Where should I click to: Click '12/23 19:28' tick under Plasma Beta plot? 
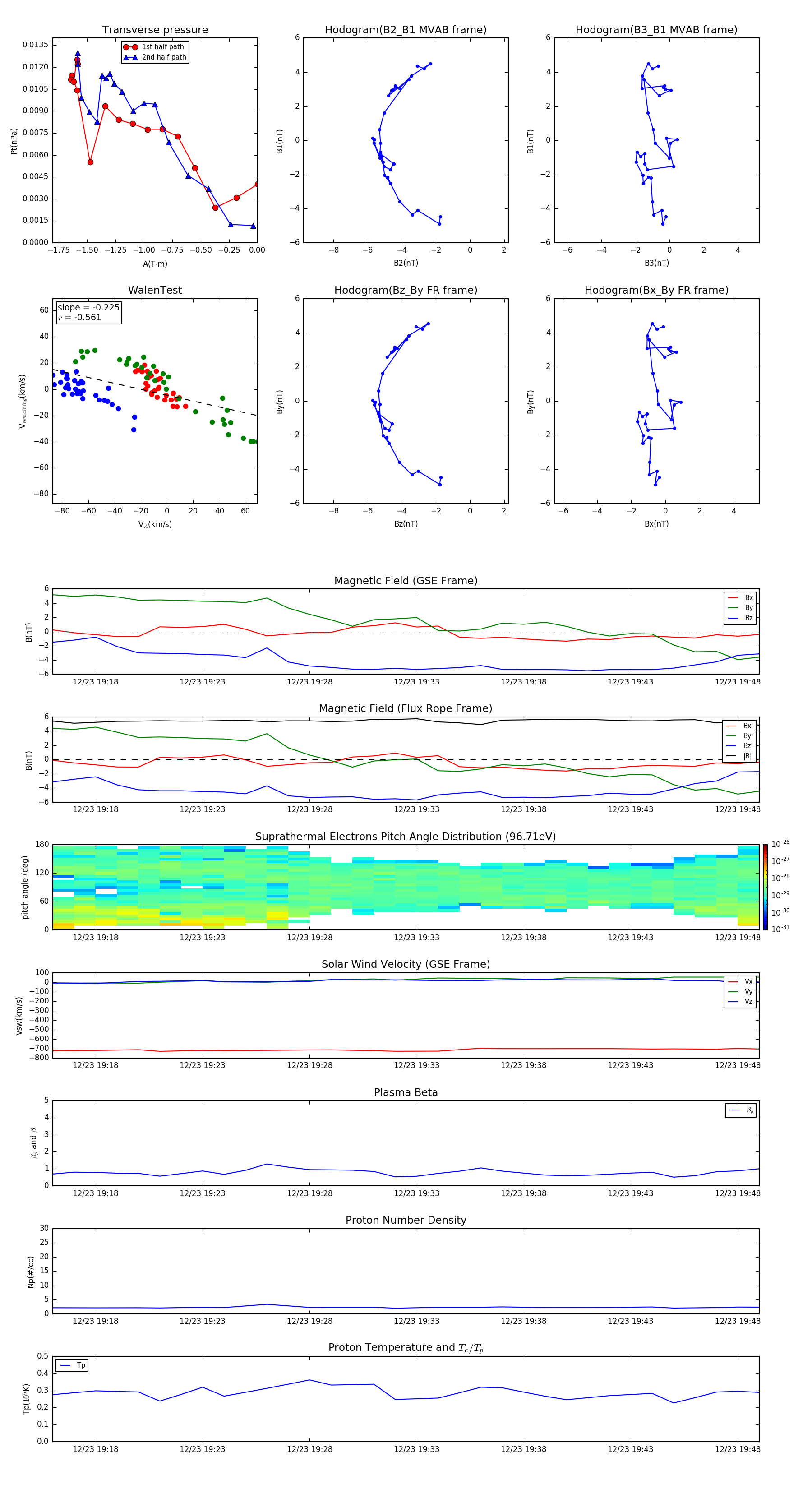[310, 1193]
